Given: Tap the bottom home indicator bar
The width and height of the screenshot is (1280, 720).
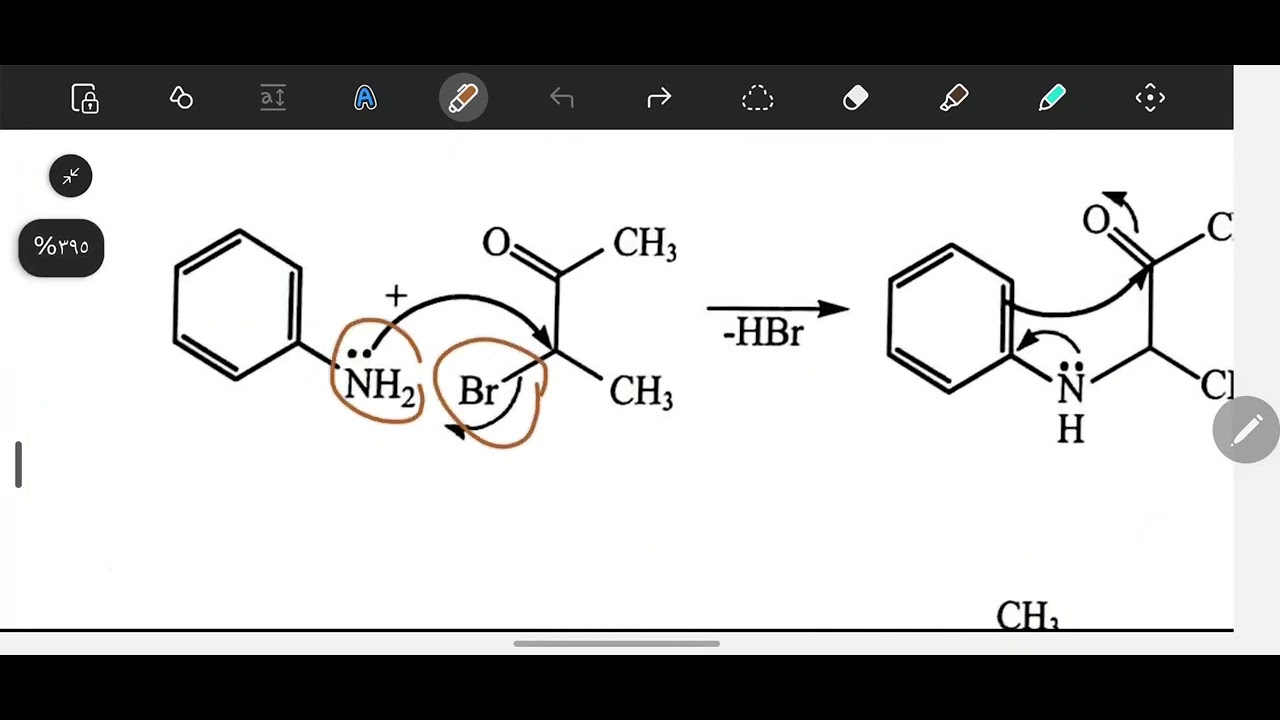Looking at the screenshot, I should tap(616, 643).
